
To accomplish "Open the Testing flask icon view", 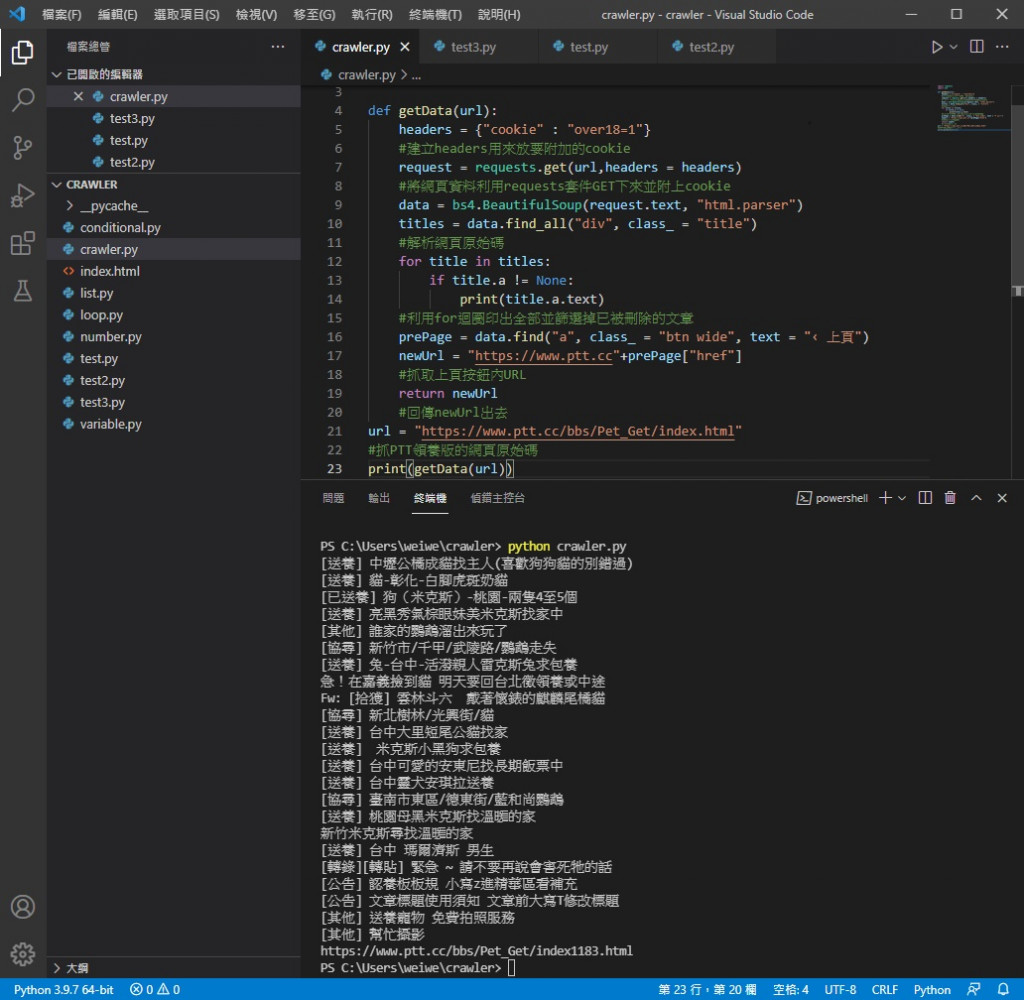I will (22, 291).
